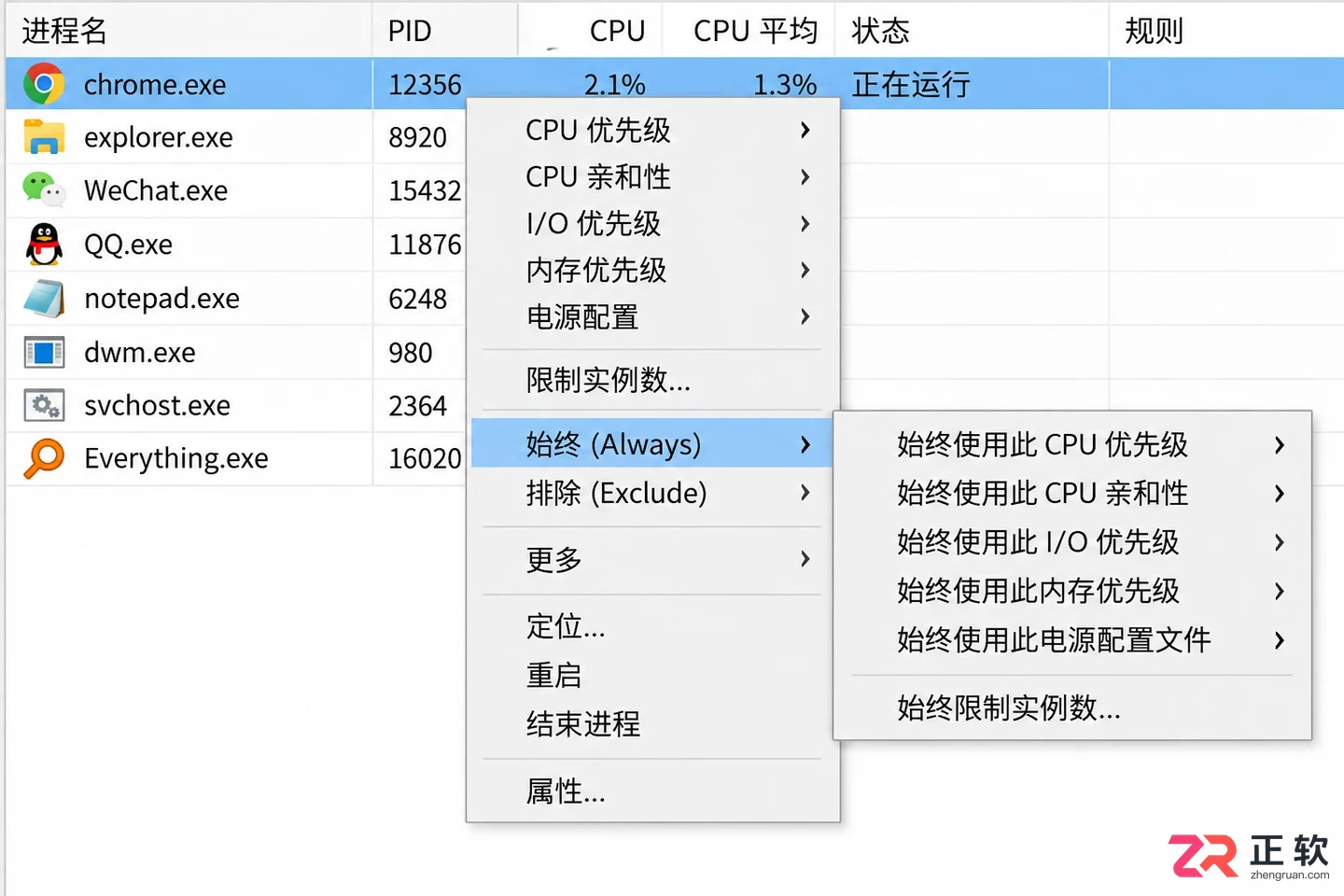Click the 正在运行 status cell
This screenshot has width=1344, height=896.
pos(911,85)
